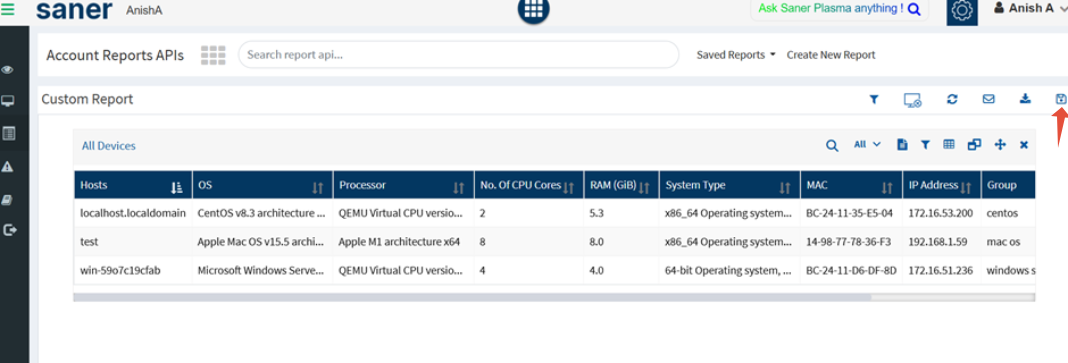Email the custom report via envelope icon

click(988, 99)
